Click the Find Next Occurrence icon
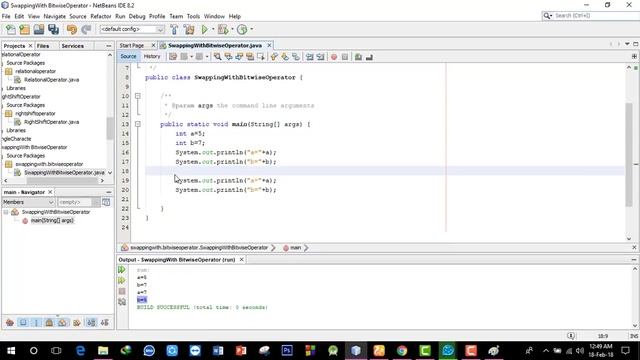The height and width of the screenshot is (360, 640). (x=239, y=57)
